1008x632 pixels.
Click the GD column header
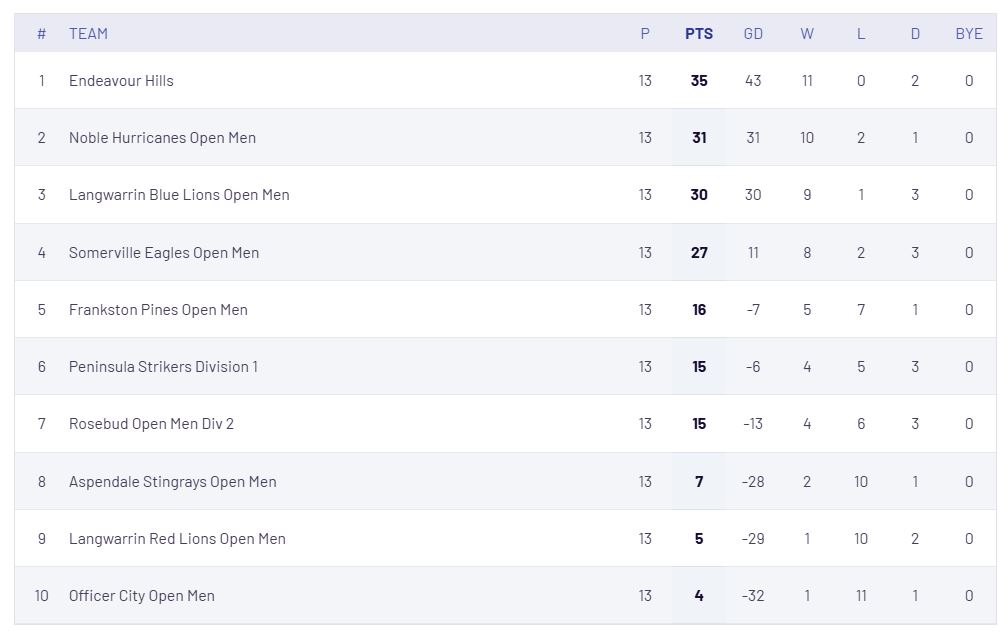753,33
